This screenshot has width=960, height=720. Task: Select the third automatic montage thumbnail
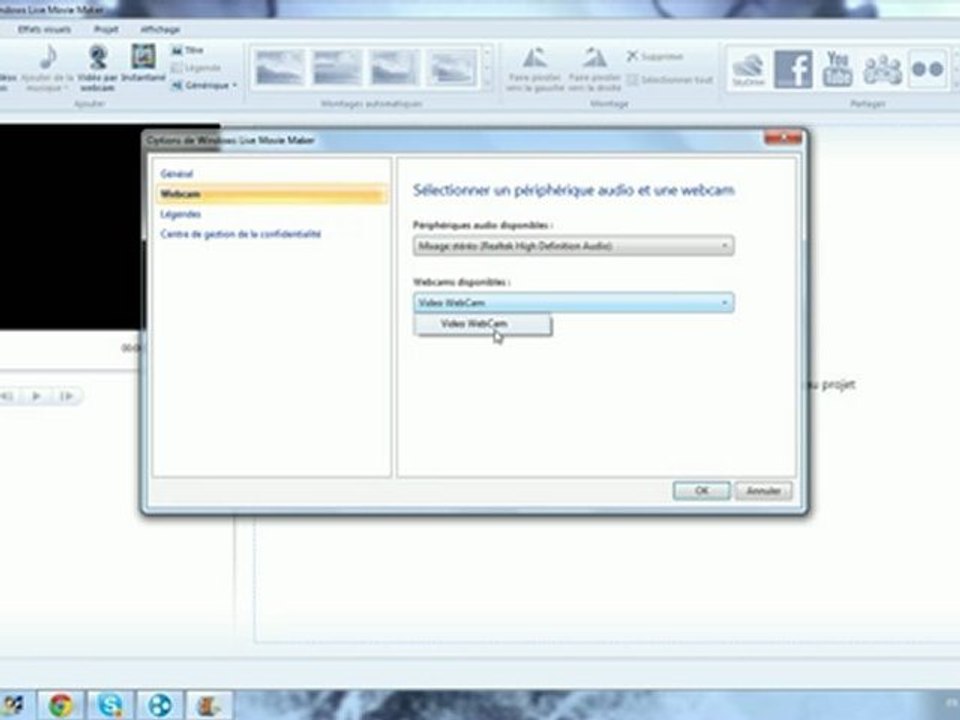[395, 67]
